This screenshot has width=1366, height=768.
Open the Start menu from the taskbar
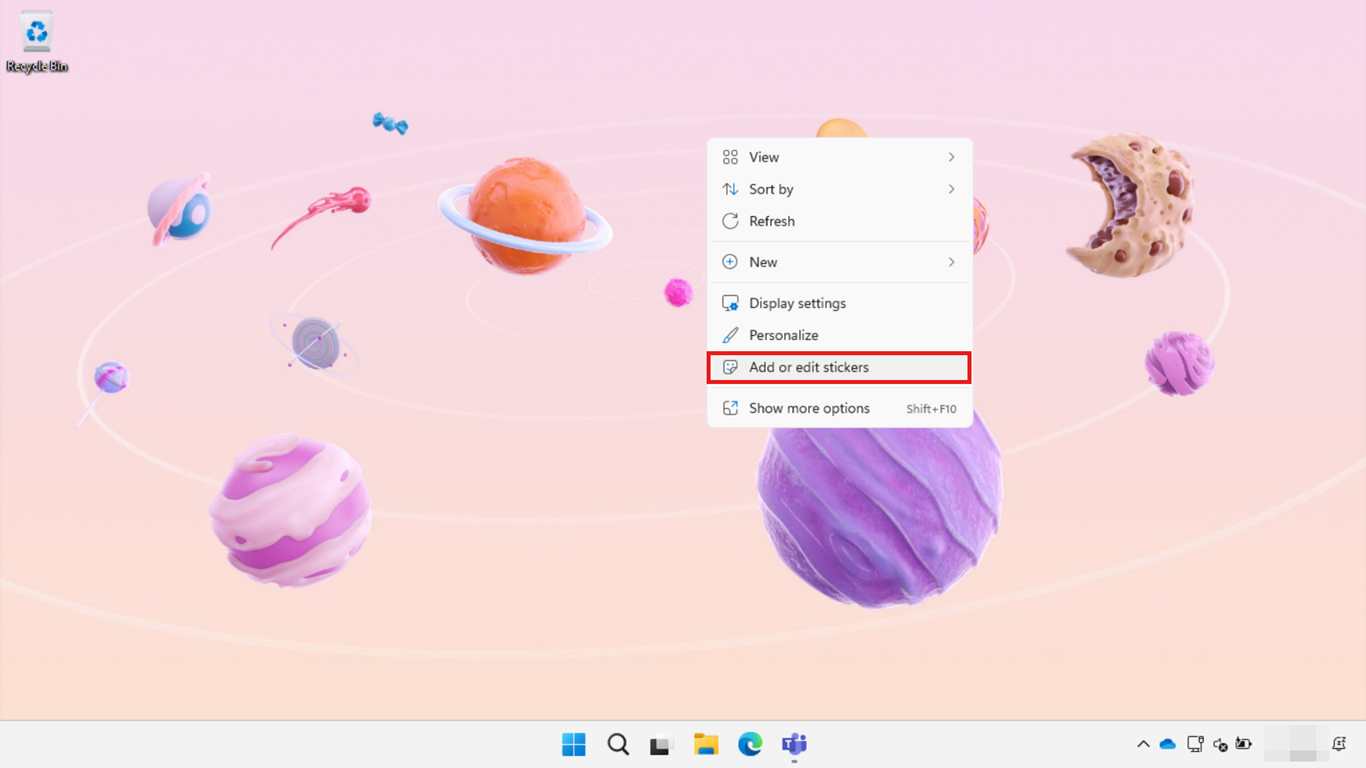[x=573, y=744]
